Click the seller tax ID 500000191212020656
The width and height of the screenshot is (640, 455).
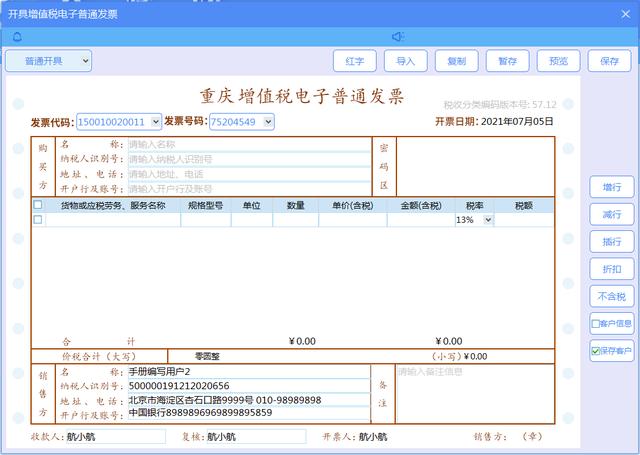[x=249, y=386]
